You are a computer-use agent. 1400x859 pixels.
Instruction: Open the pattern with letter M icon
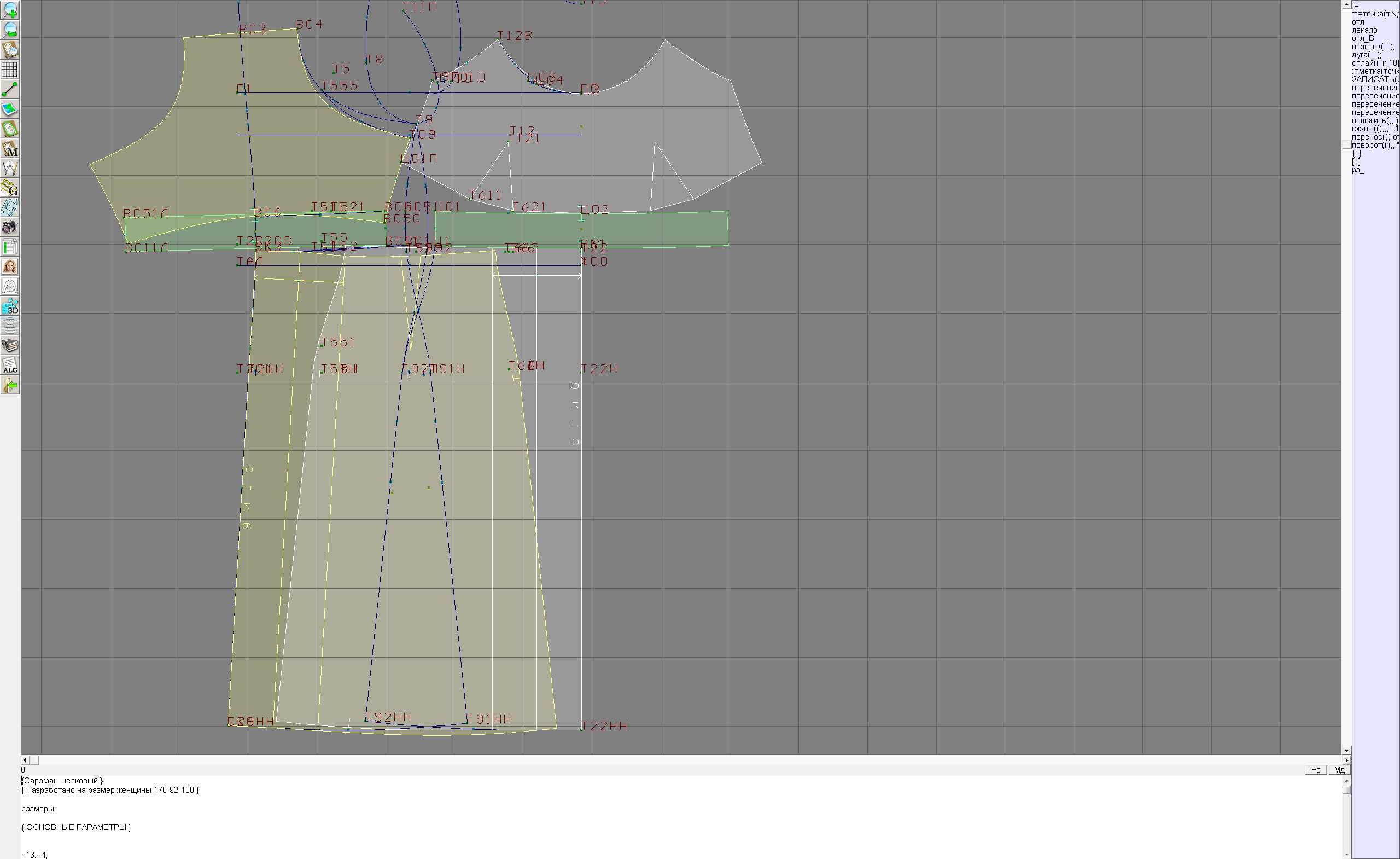[10, 149]
